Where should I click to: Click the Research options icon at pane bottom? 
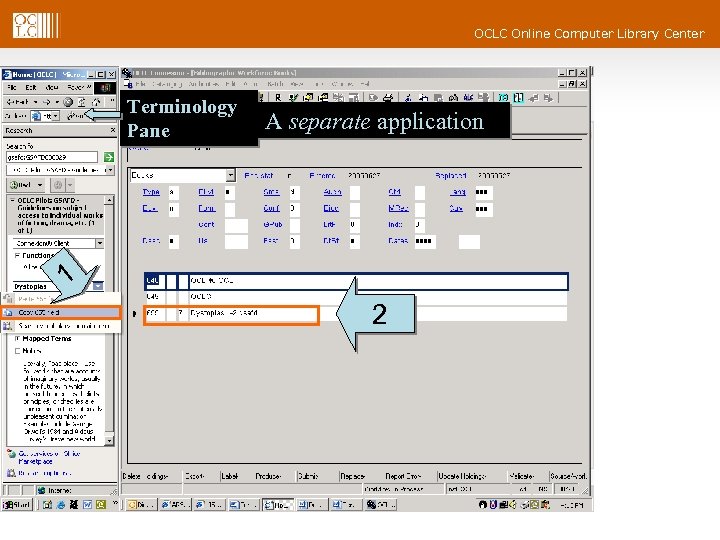[x=11, y=473]
